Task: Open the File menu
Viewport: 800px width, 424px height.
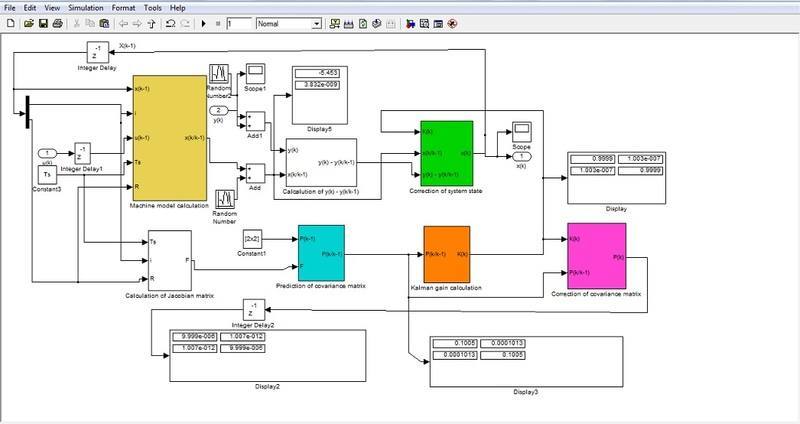Action: coord(10,7)
